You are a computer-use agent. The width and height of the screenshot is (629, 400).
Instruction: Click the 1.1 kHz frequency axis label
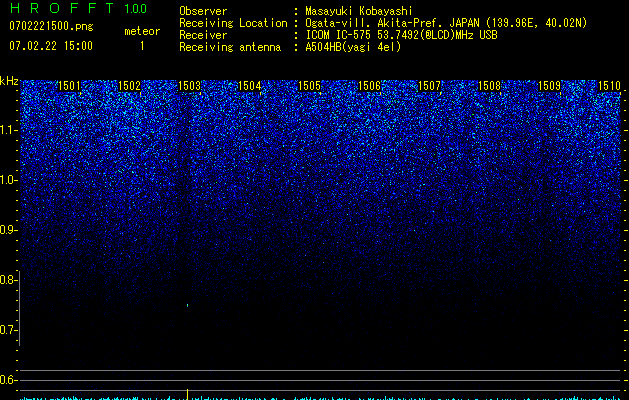point(8,130)
